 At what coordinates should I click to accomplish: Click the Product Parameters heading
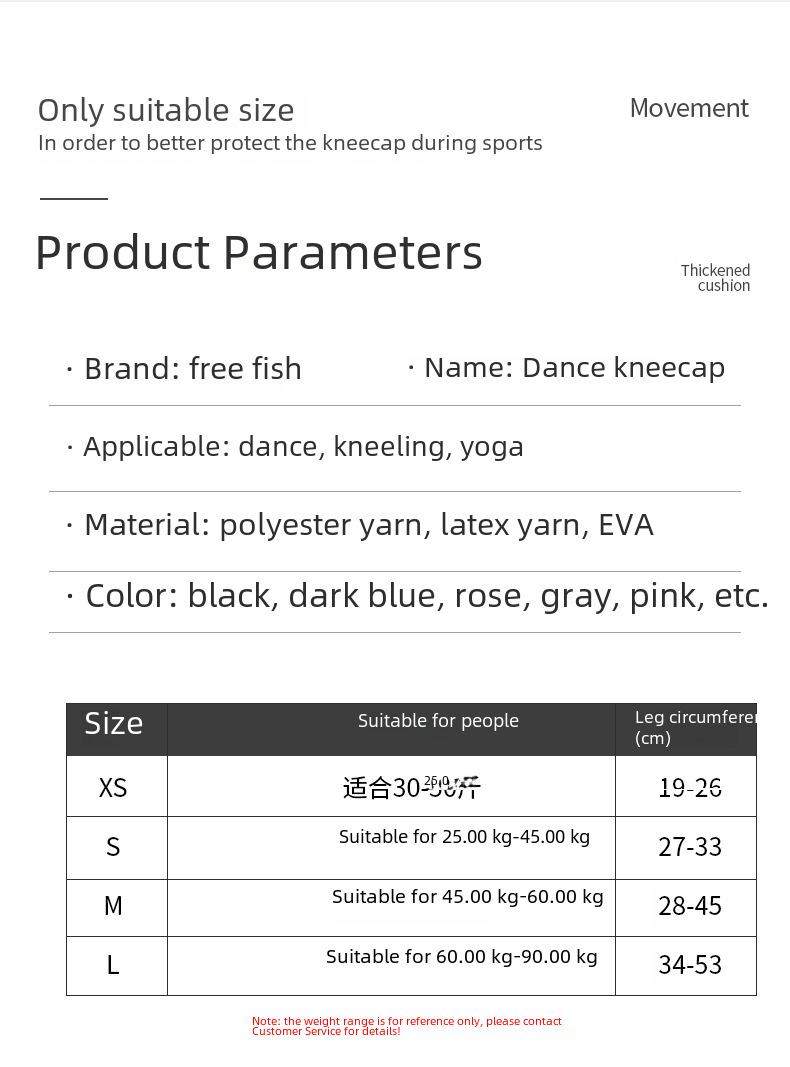click(x=259, y=253)
